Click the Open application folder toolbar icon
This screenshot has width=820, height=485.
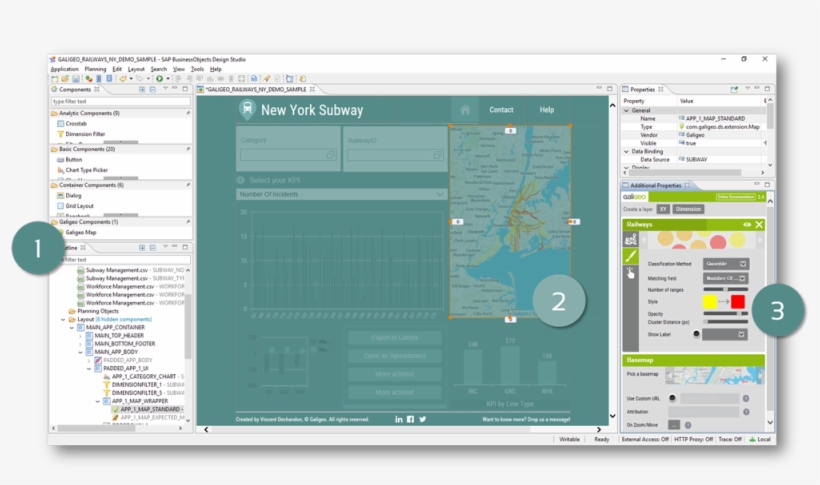[65, 78]
